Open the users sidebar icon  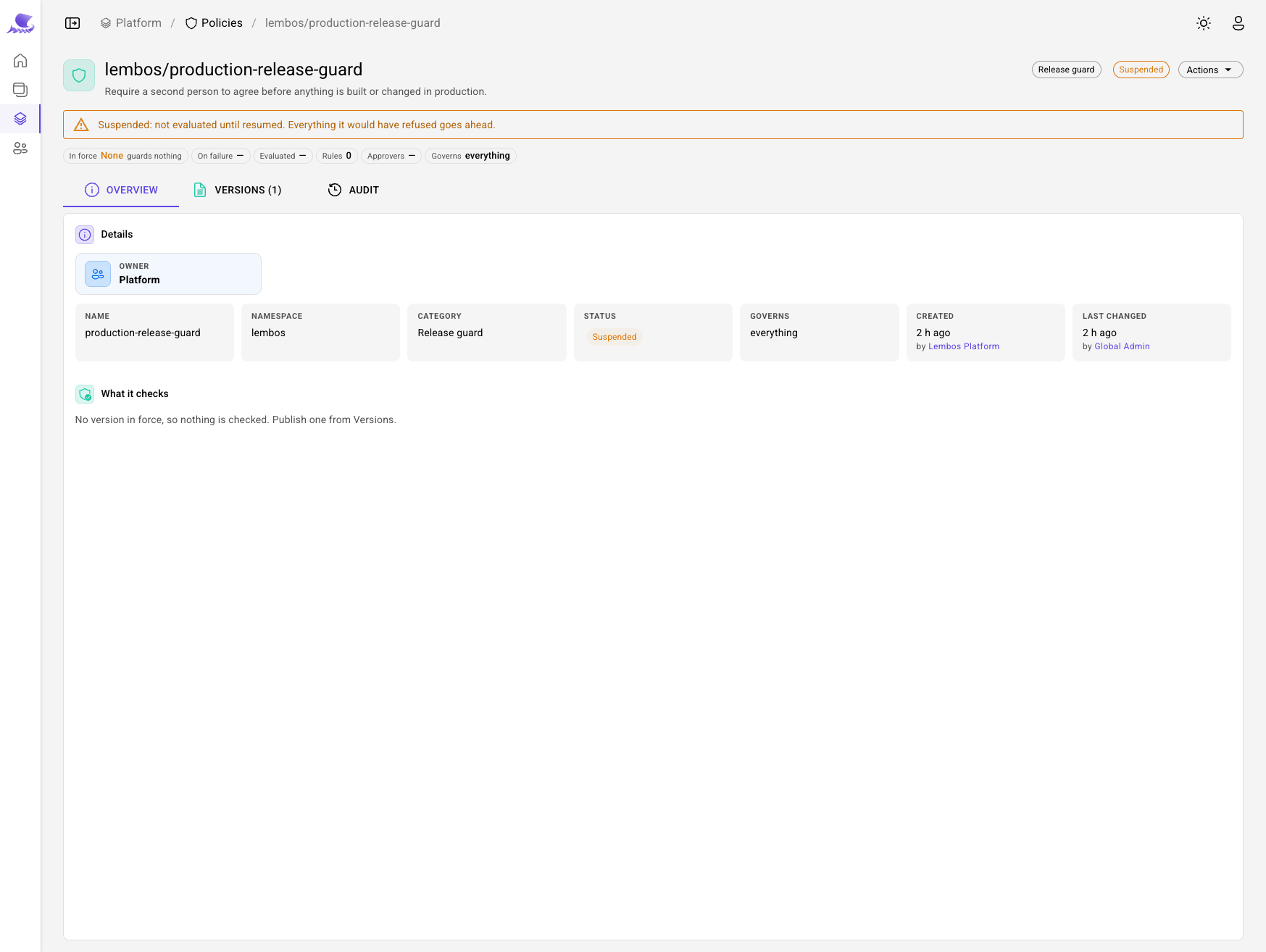click(x=20, y=148)
